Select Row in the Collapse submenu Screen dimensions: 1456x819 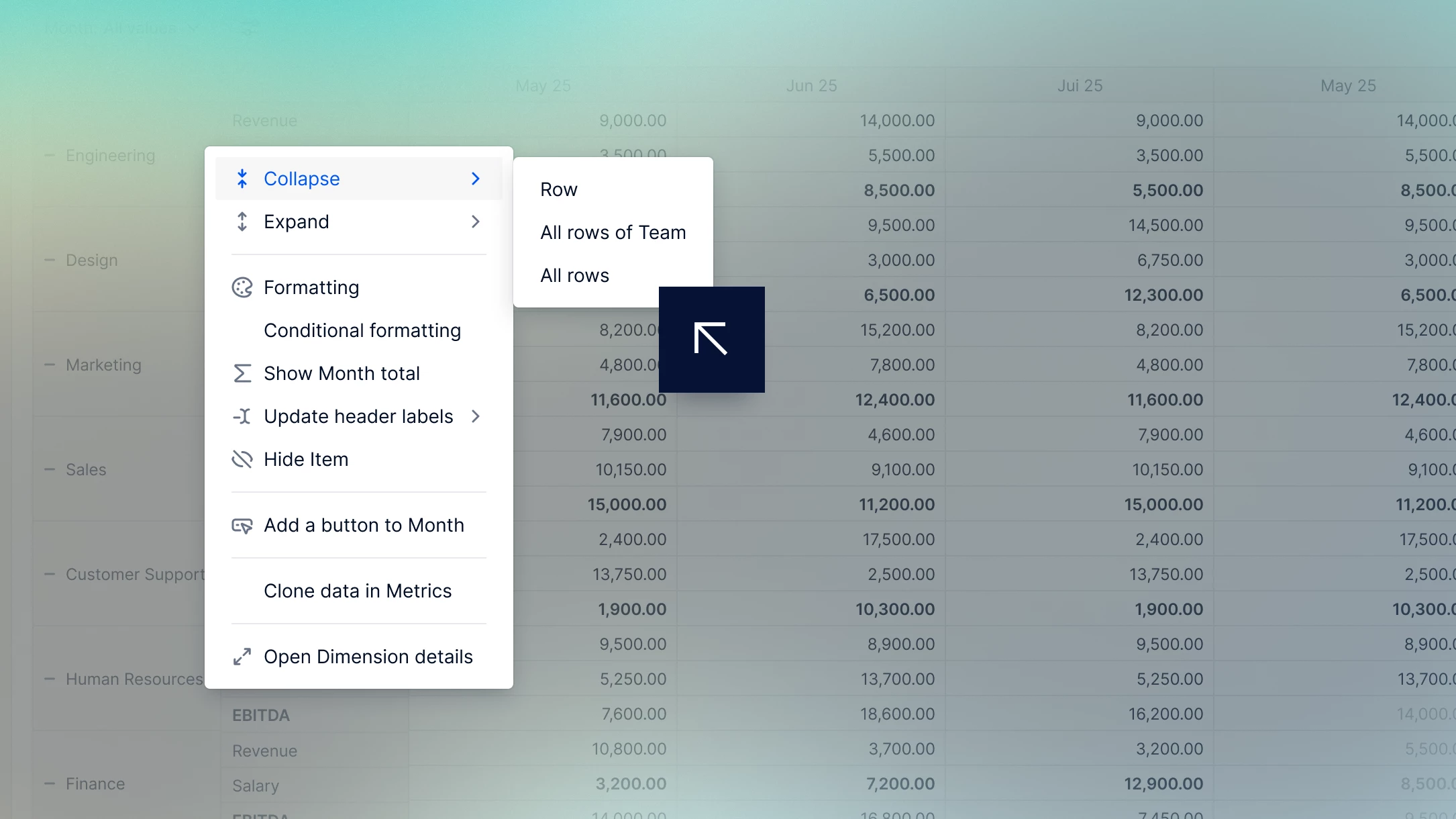pos(559,189)
